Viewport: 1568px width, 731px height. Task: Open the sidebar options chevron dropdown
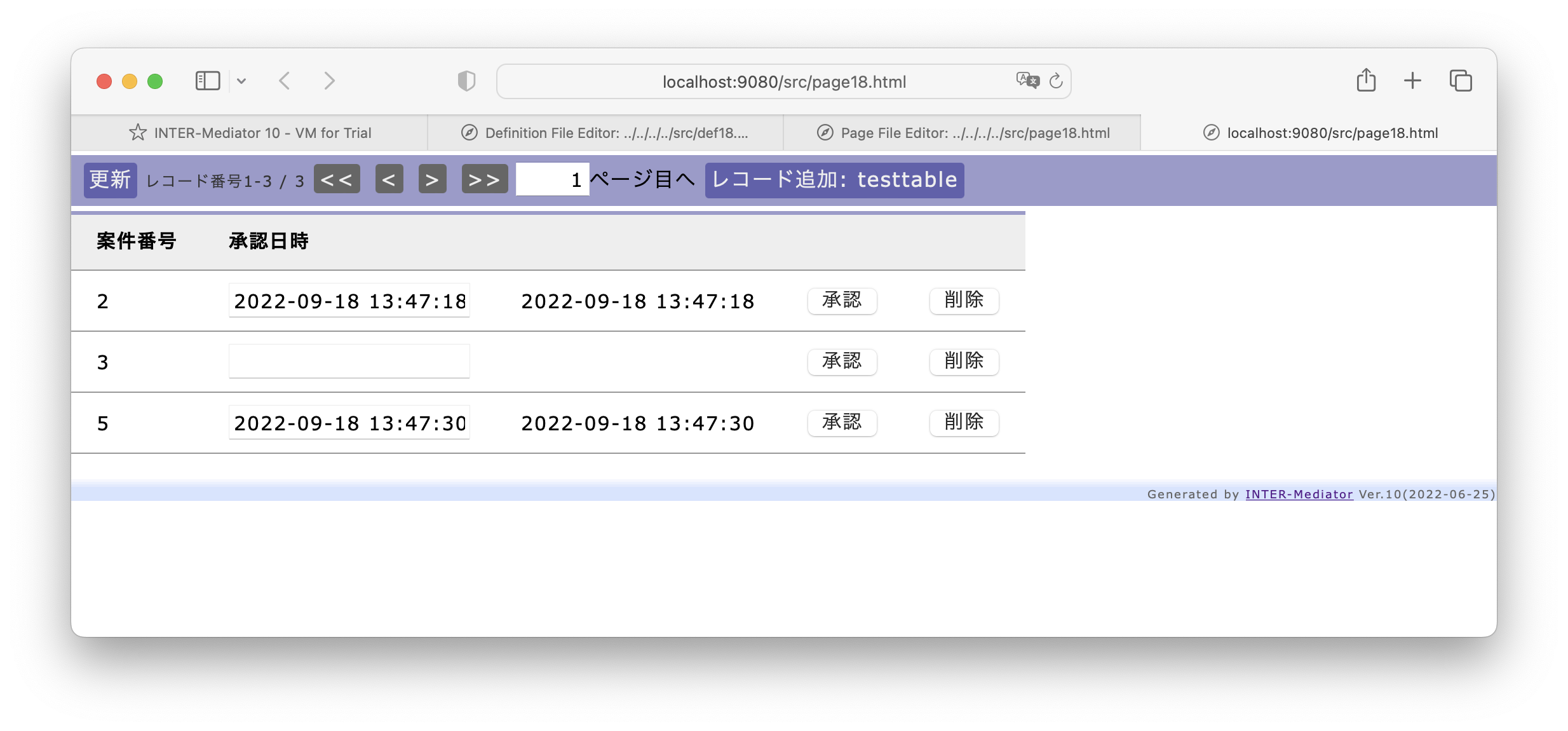point(241,81)
